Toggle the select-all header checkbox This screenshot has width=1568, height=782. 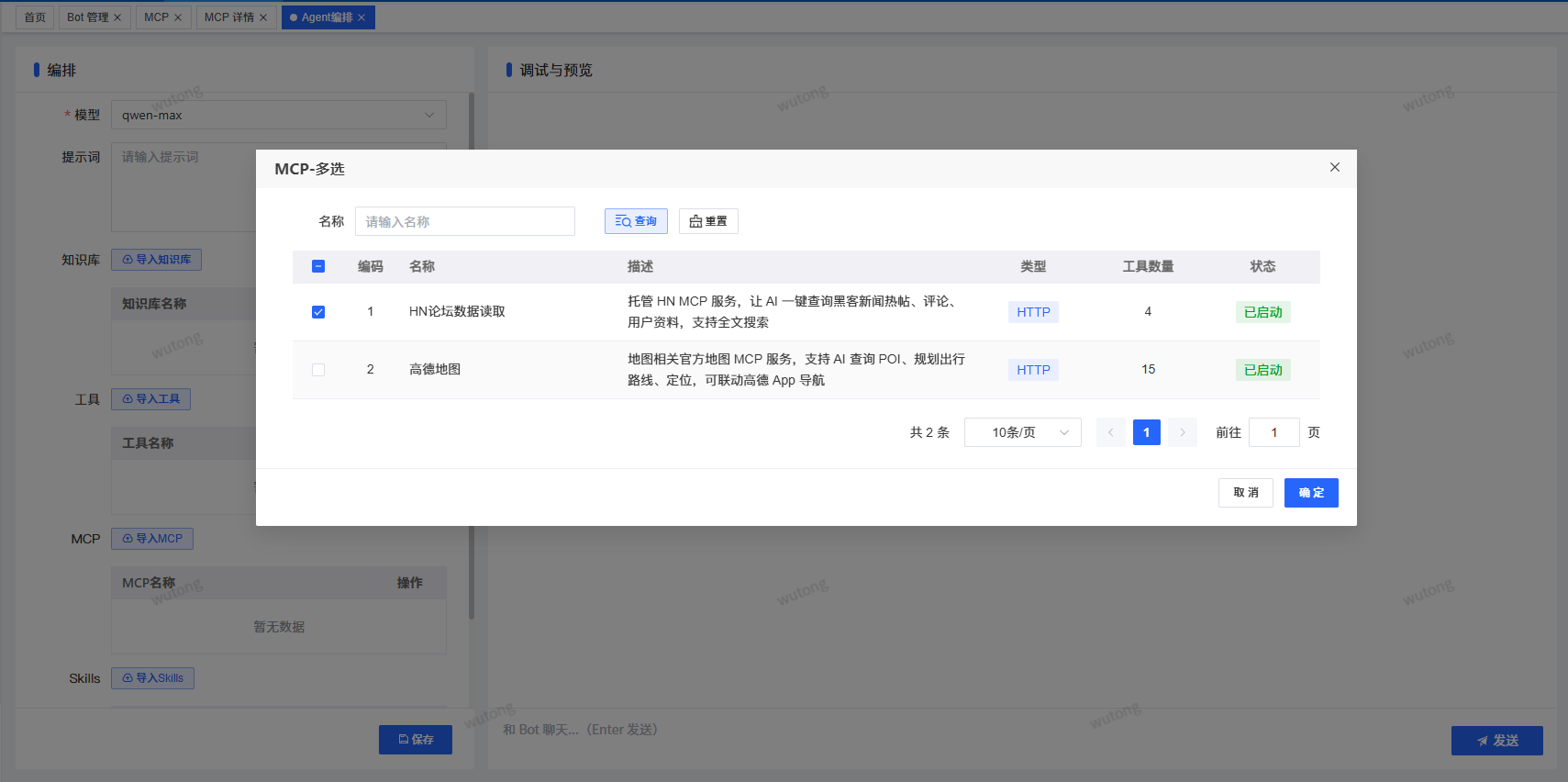(x=318, y=266)
